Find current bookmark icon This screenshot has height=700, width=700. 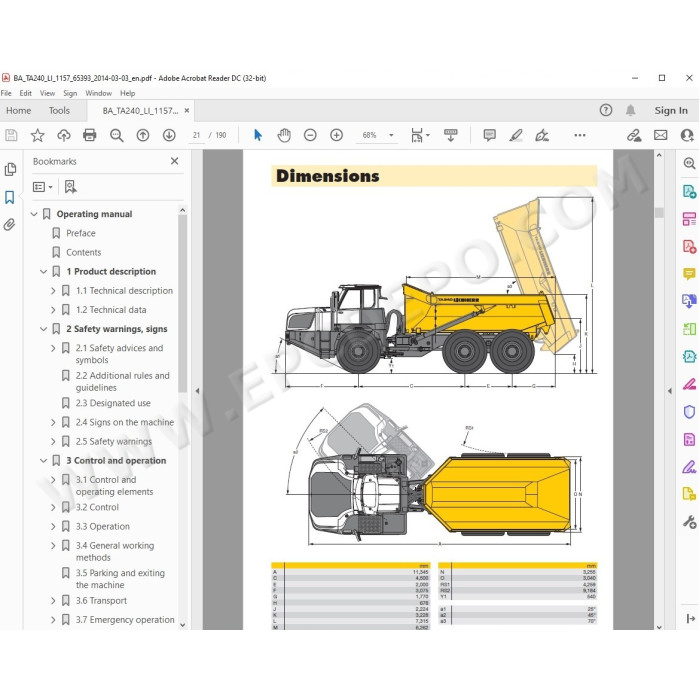tap(71, 187)
